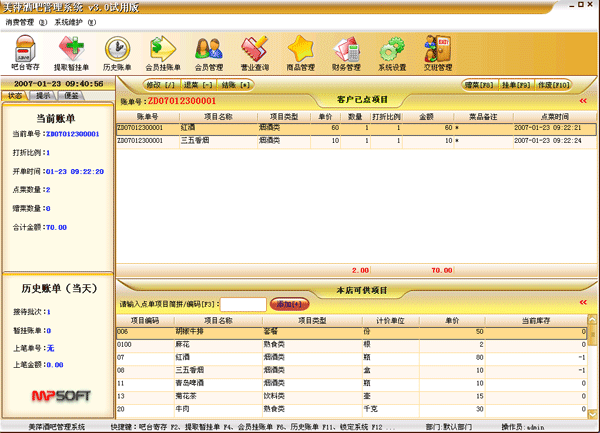
Task: Open the 系统维护 menu
Action: [69, 20]
